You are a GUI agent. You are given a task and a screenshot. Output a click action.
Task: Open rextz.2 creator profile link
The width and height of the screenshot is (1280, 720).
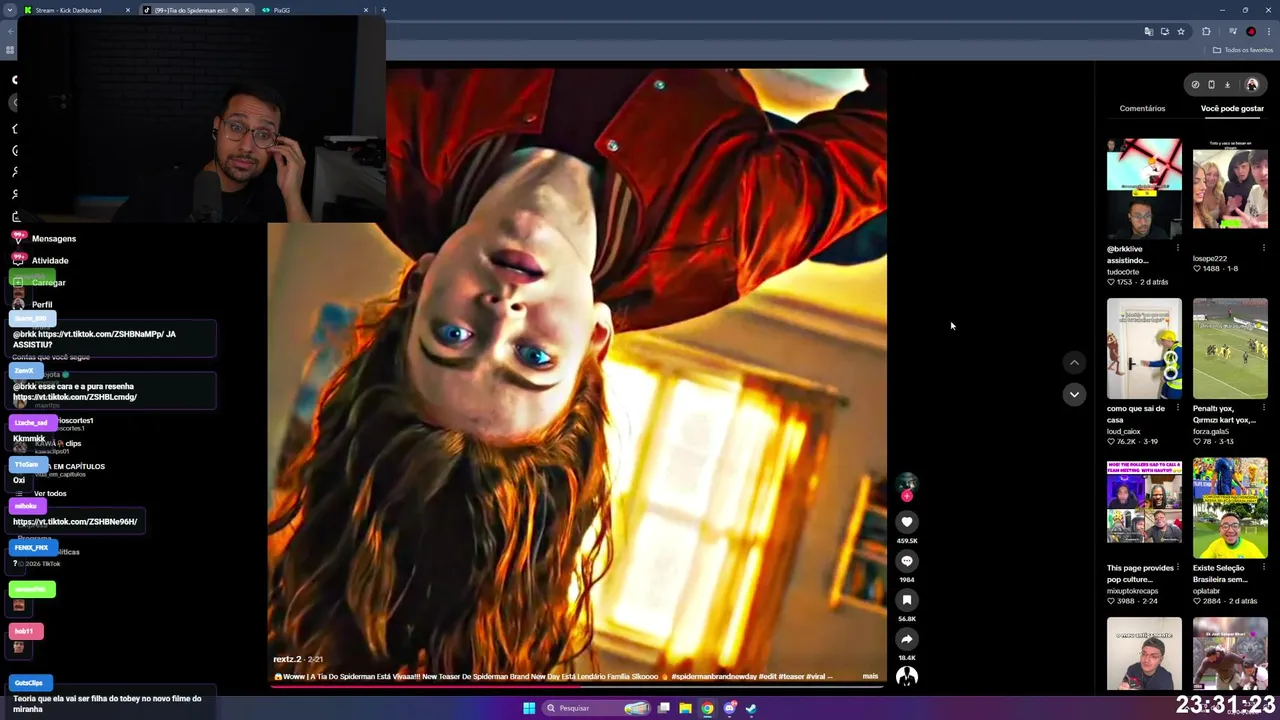click(287, 659)
